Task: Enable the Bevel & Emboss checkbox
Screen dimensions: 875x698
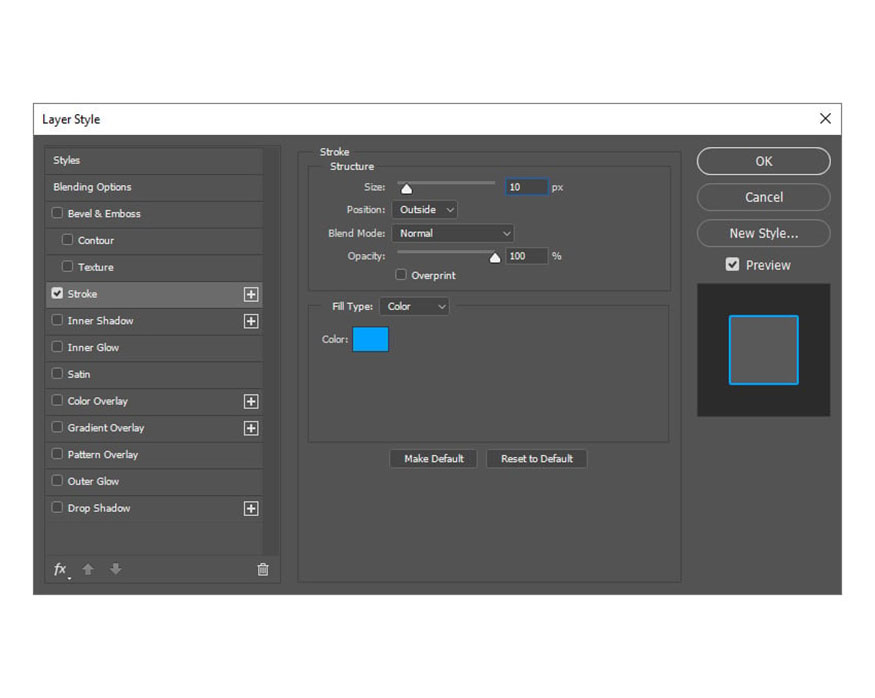Action: click(57, 213)
